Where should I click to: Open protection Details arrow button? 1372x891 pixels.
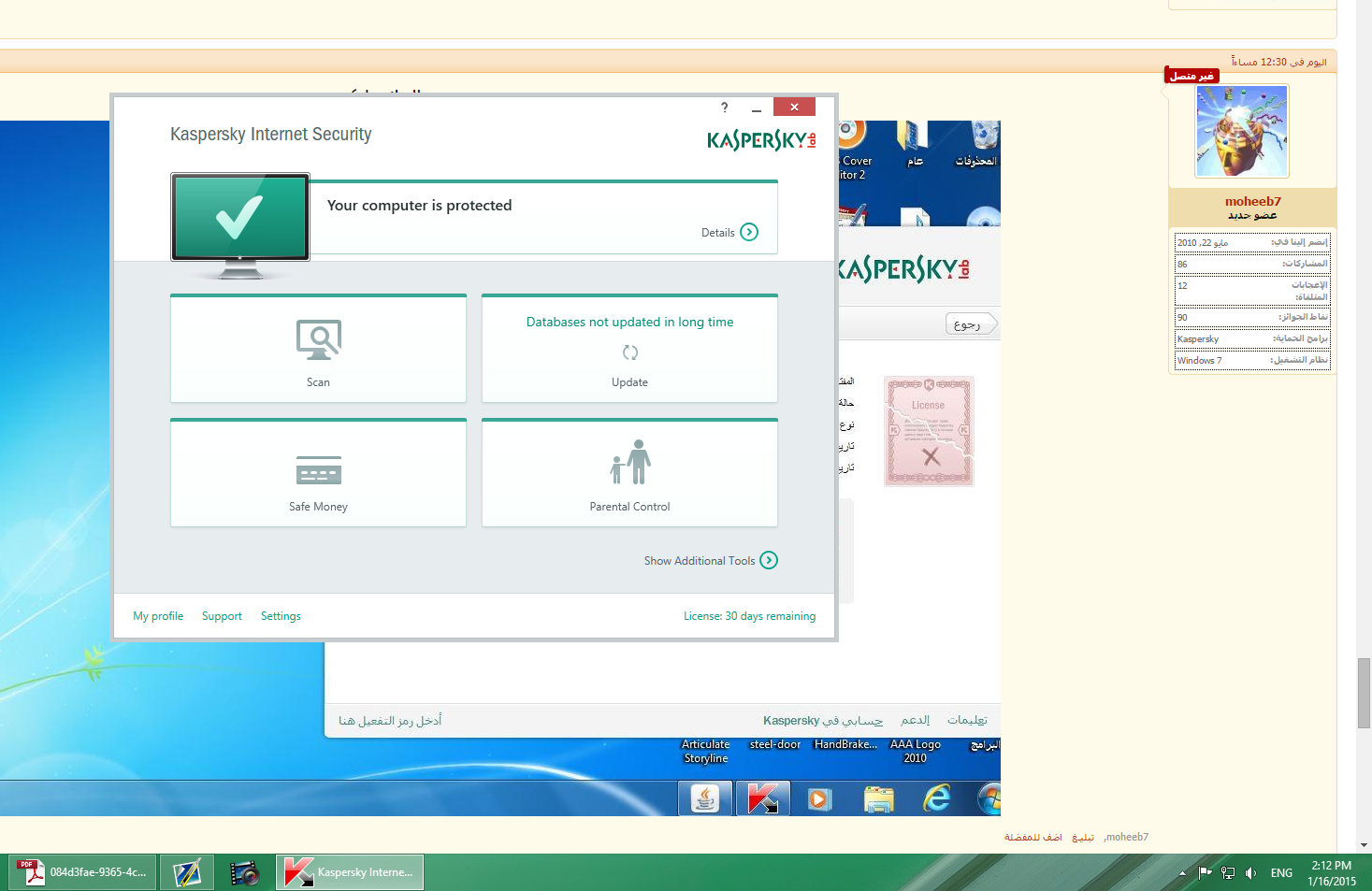(x=749, y=232)
